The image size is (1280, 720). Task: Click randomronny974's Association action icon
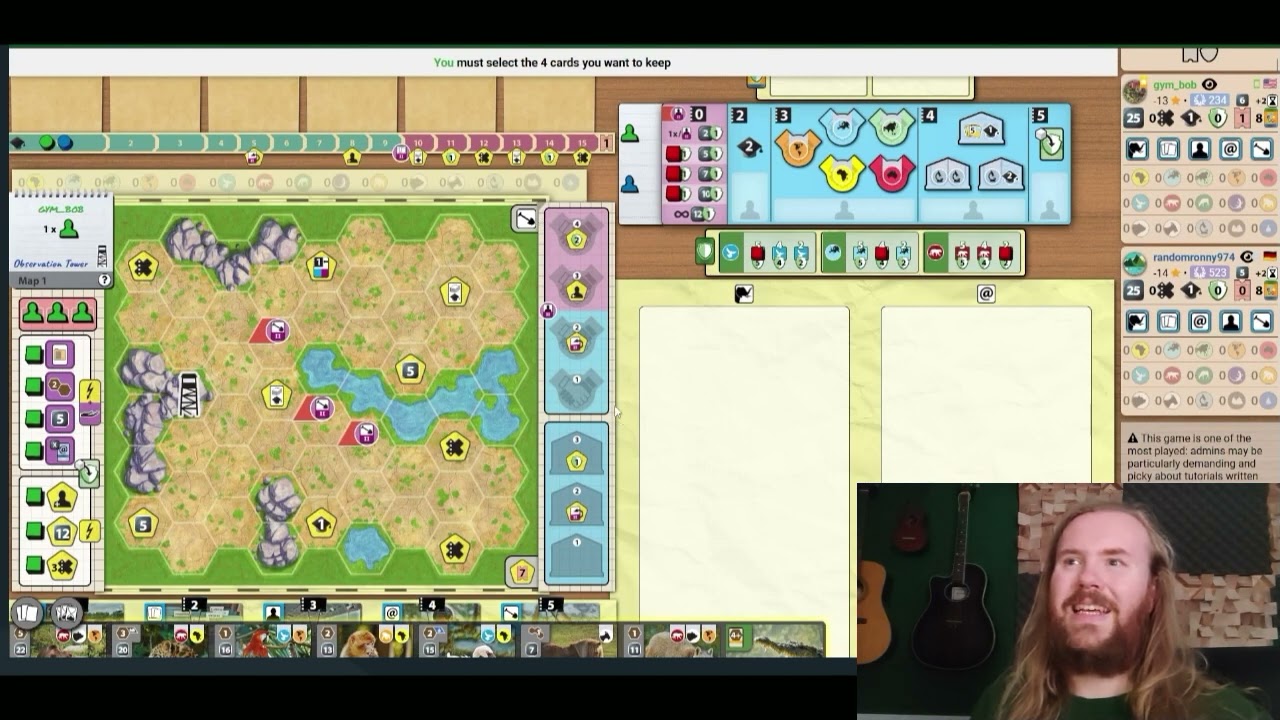click(x=1231, y=322)
